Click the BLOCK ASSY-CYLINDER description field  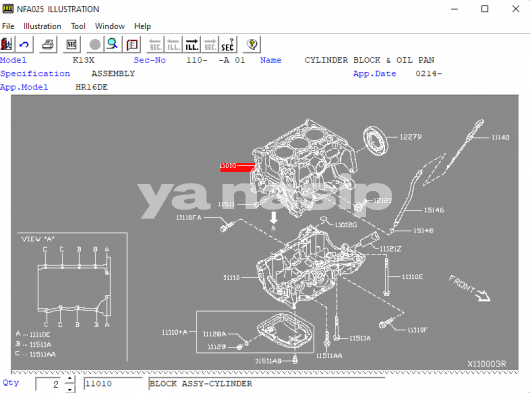point(267,384)
